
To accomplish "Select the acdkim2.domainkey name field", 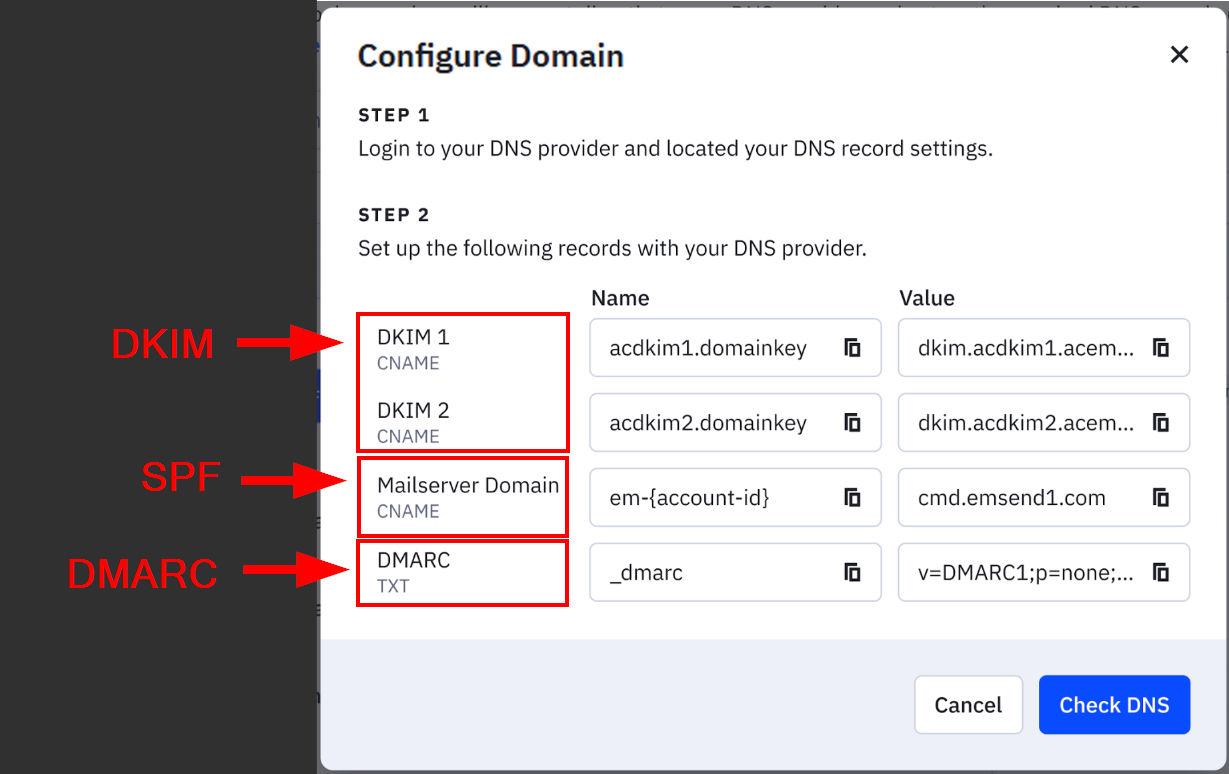I will pyautogui.click(x=735, y=423).
